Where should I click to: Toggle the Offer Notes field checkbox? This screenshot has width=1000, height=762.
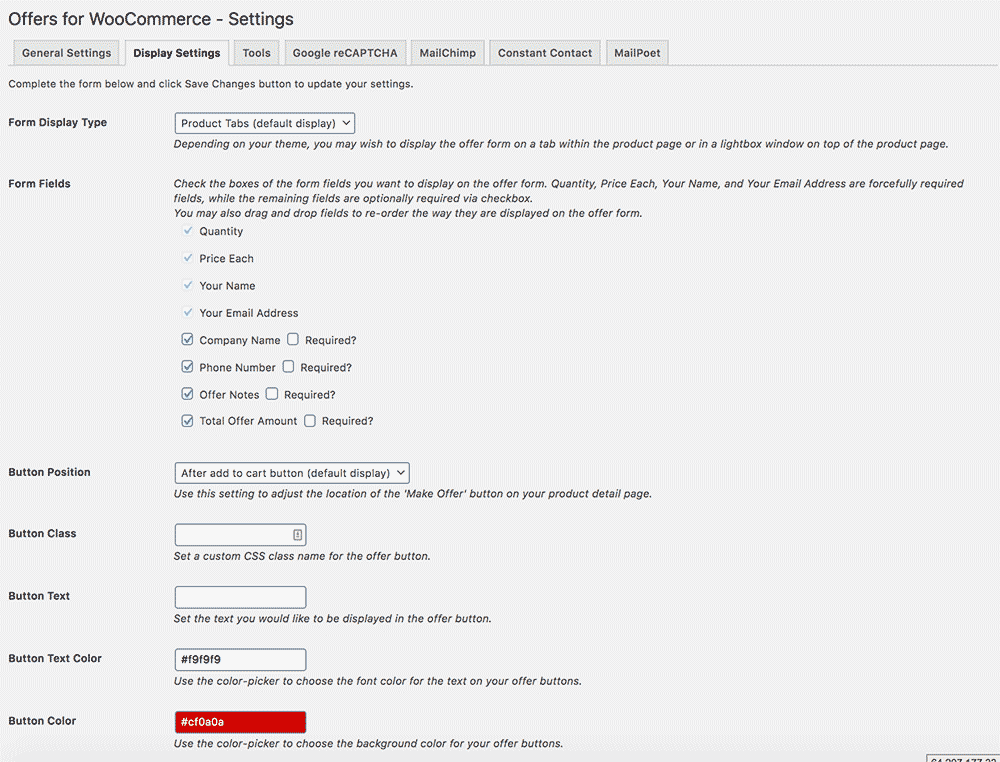pyautogui.click(x=187, y=394)
